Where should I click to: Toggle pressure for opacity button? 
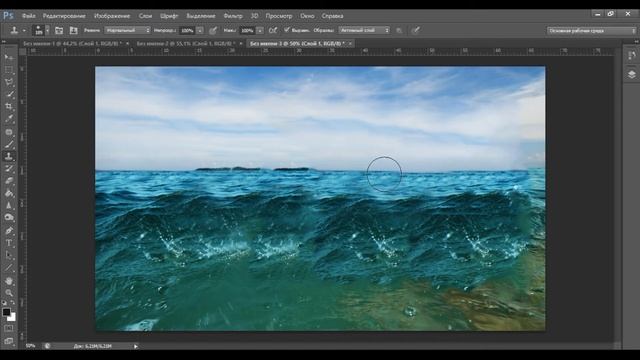(x=213, y=30)
